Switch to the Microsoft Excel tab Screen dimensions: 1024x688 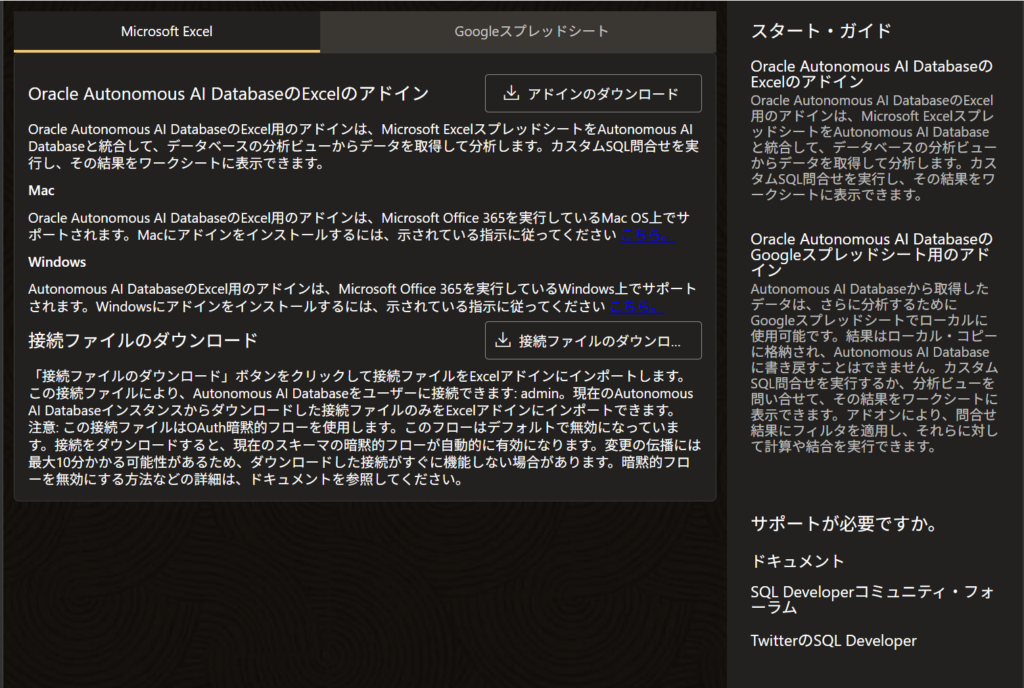pos(167,31)
